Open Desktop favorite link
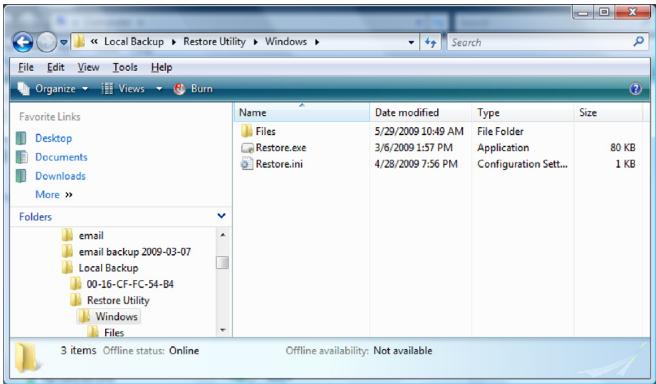The height and width of the screenshot is (384, 656). click(x=53, y=138)
